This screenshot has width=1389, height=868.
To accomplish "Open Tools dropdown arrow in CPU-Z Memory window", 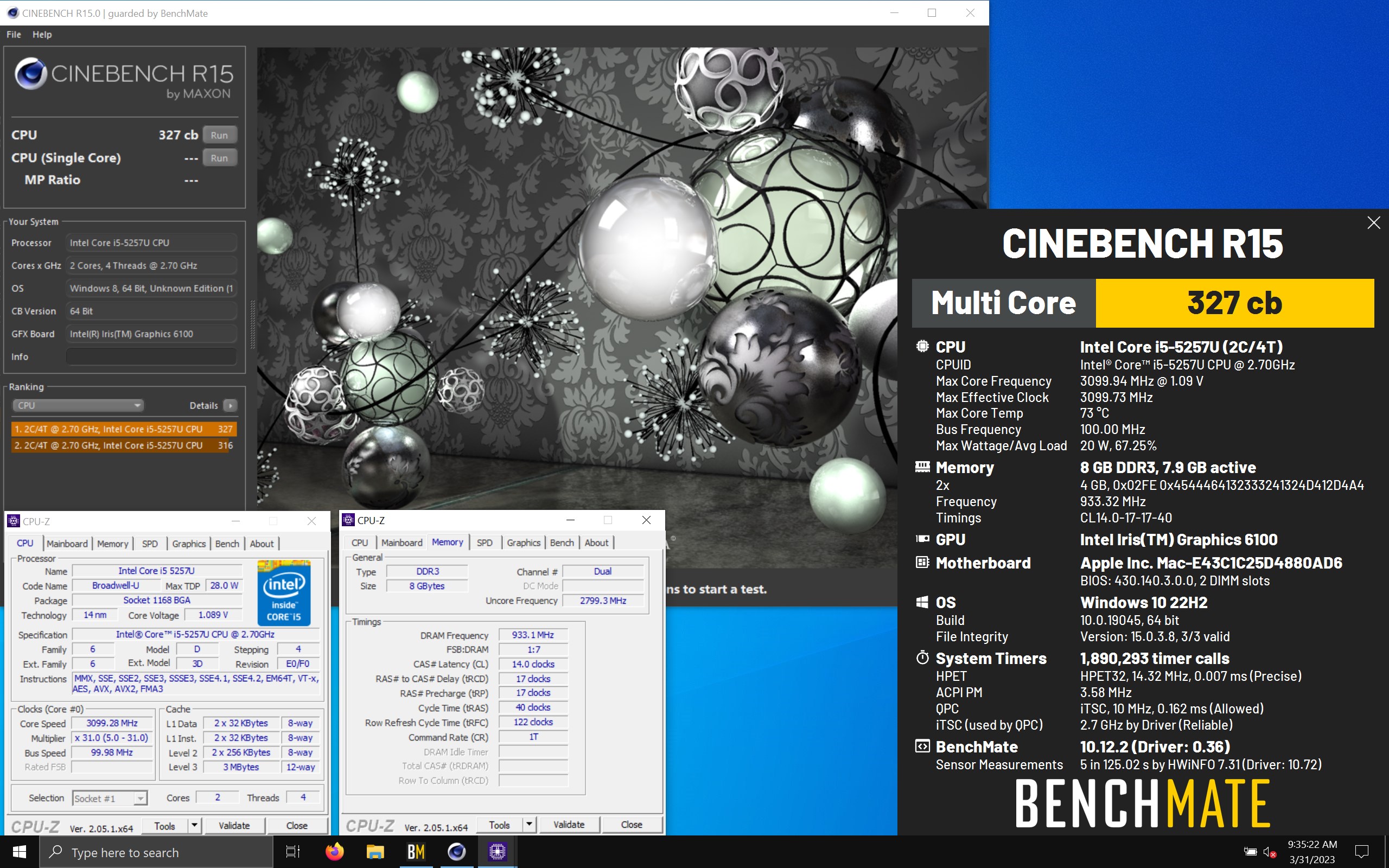I will 529,825.
